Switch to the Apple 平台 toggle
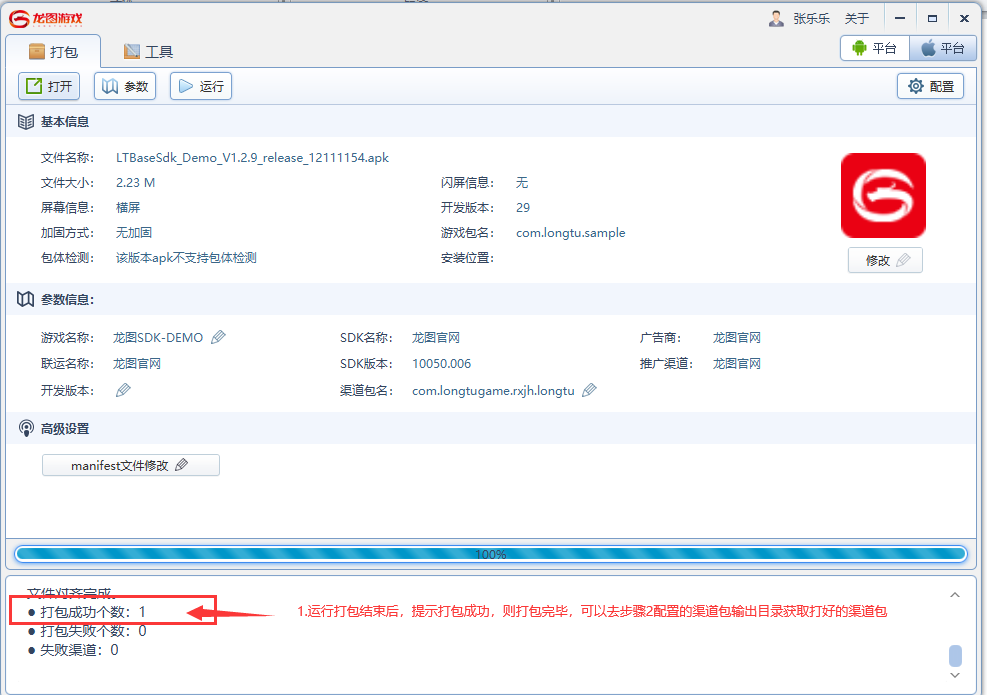Image resolution: width=987 pixels, height=695 pixels. click(942, 48)
